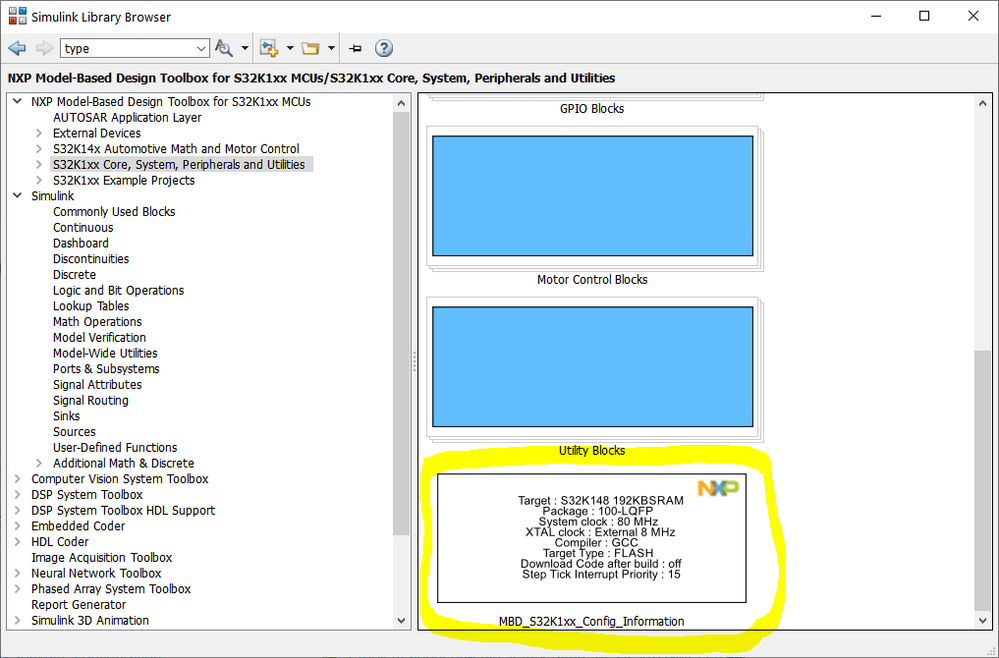
Task: Select Commonly Used Blocks
Action: point(114,211)
